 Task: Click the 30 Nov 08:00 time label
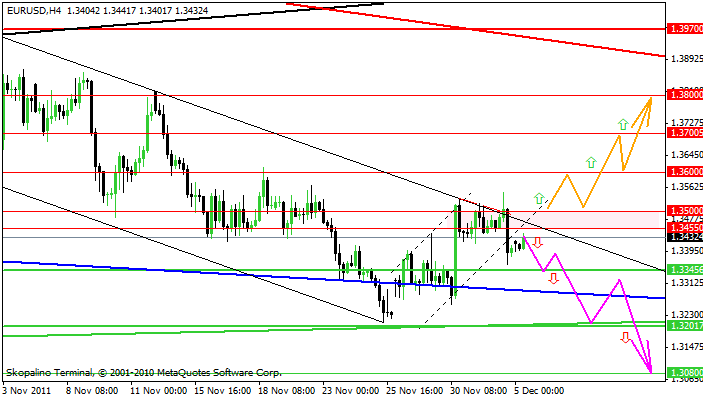479,391
